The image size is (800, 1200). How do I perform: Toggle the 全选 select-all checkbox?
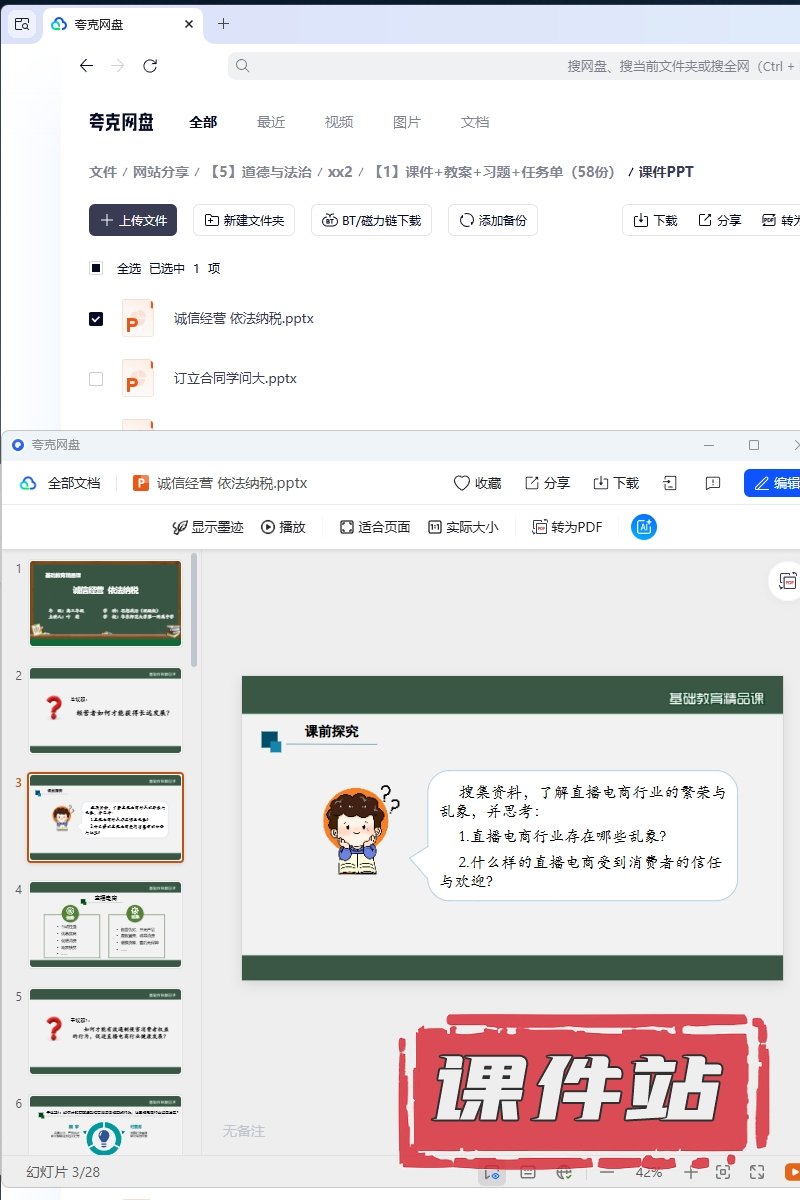[96, 268]
